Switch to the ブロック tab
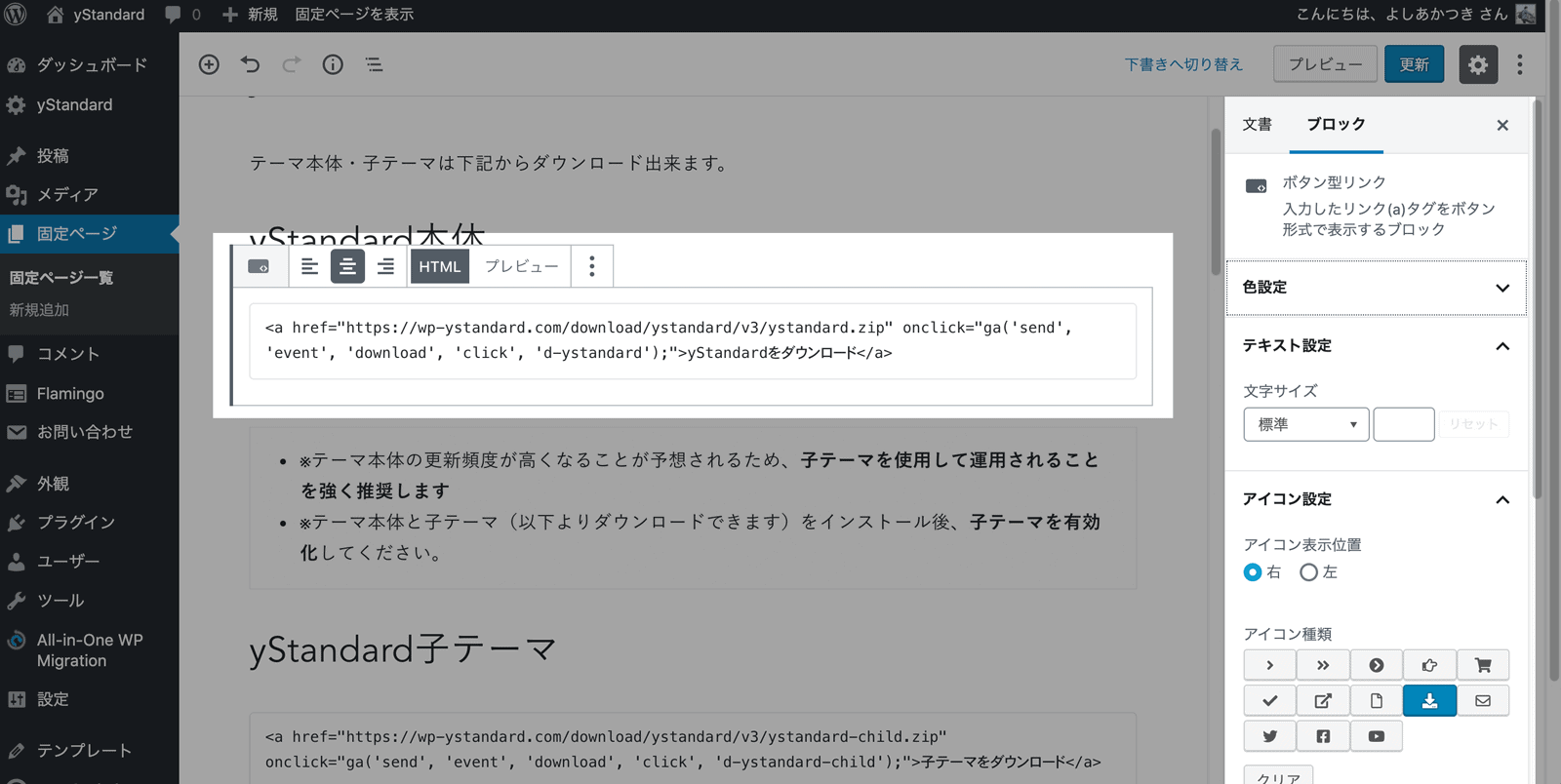The width and height of the screenshot is (1561, 784). [x=1336, y=124]
